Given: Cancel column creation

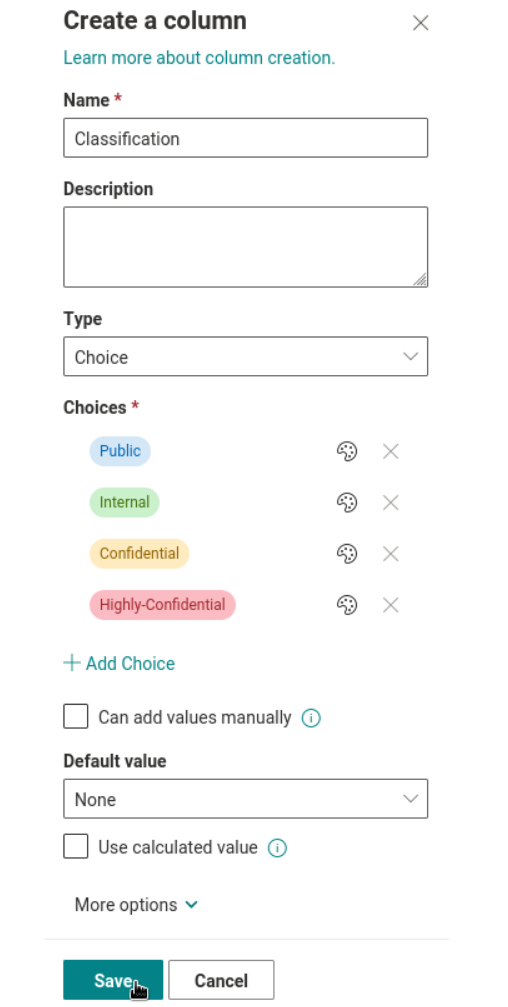Looking at the screenshot, I should click(221, 980).
